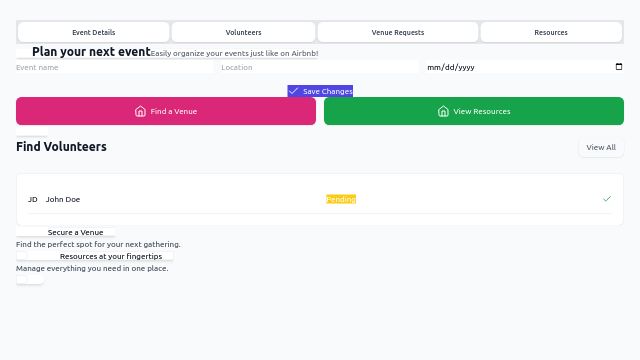Click the mm/dd/yyyy date field
The height and width of the screenshot is (360, 640).
point(525,67)
